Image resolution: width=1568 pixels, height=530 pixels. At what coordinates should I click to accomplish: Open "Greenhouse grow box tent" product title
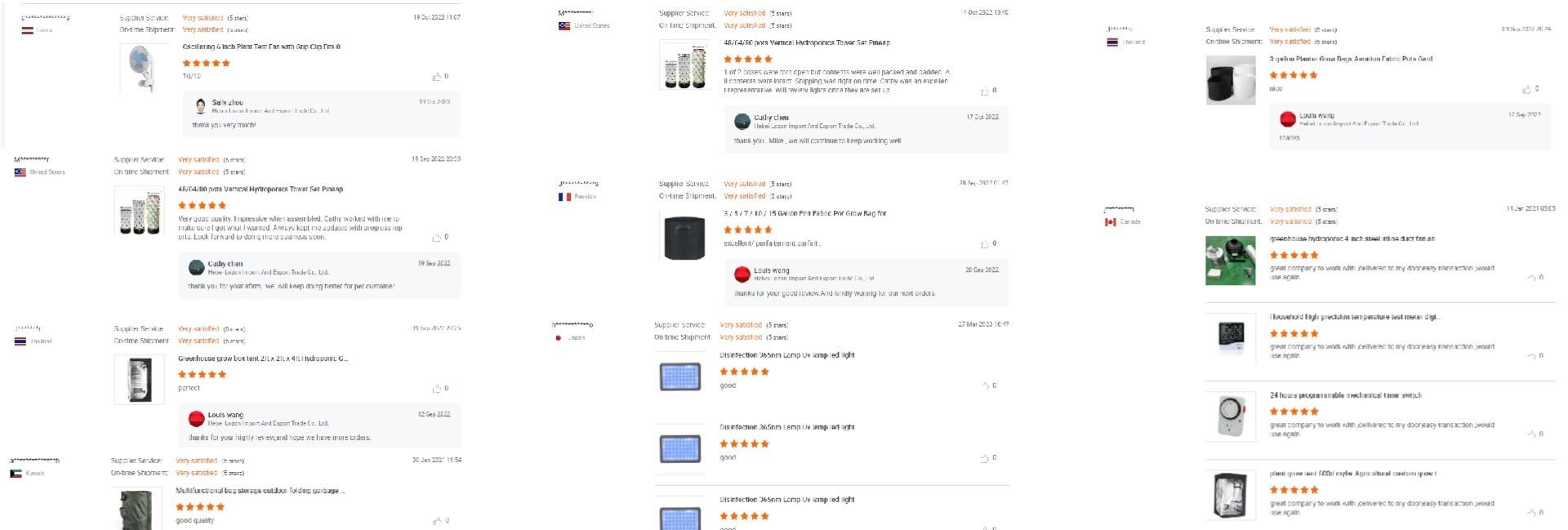tap(263, 359)
